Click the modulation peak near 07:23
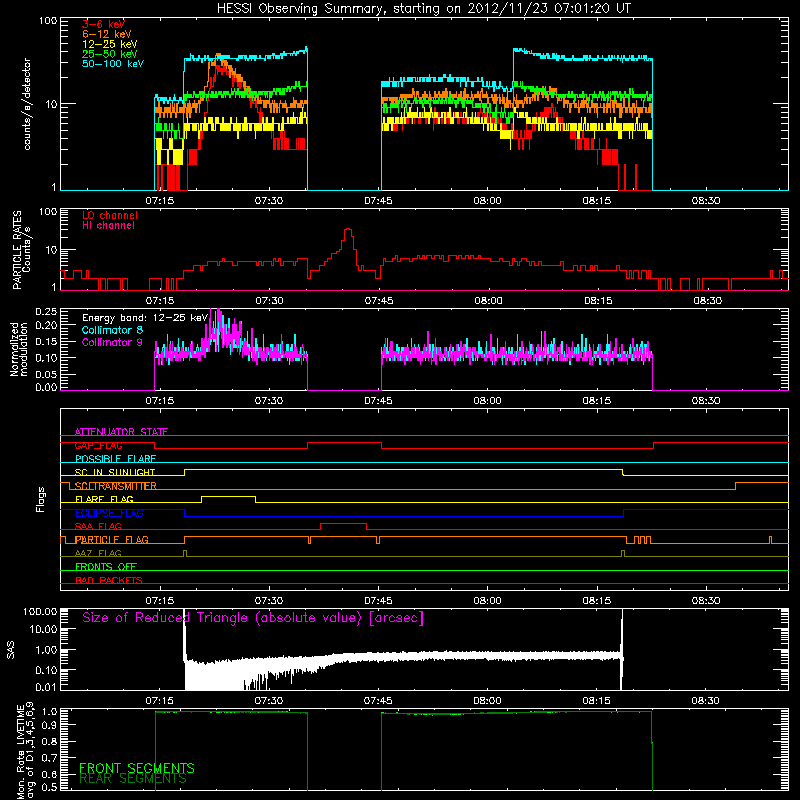This screenshot has width=800, height=800. coord(218,312)
